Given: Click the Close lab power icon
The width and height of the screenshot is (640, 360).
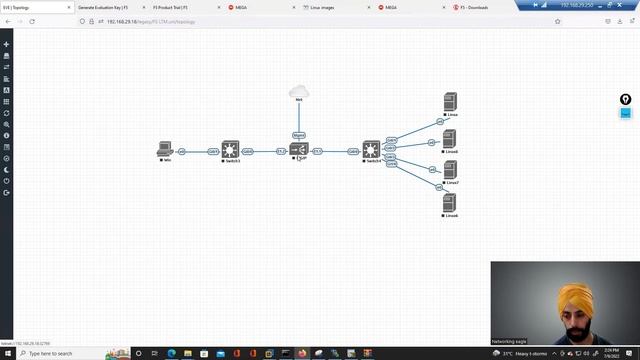Looking at the screenshot, I should pos(6,181).
